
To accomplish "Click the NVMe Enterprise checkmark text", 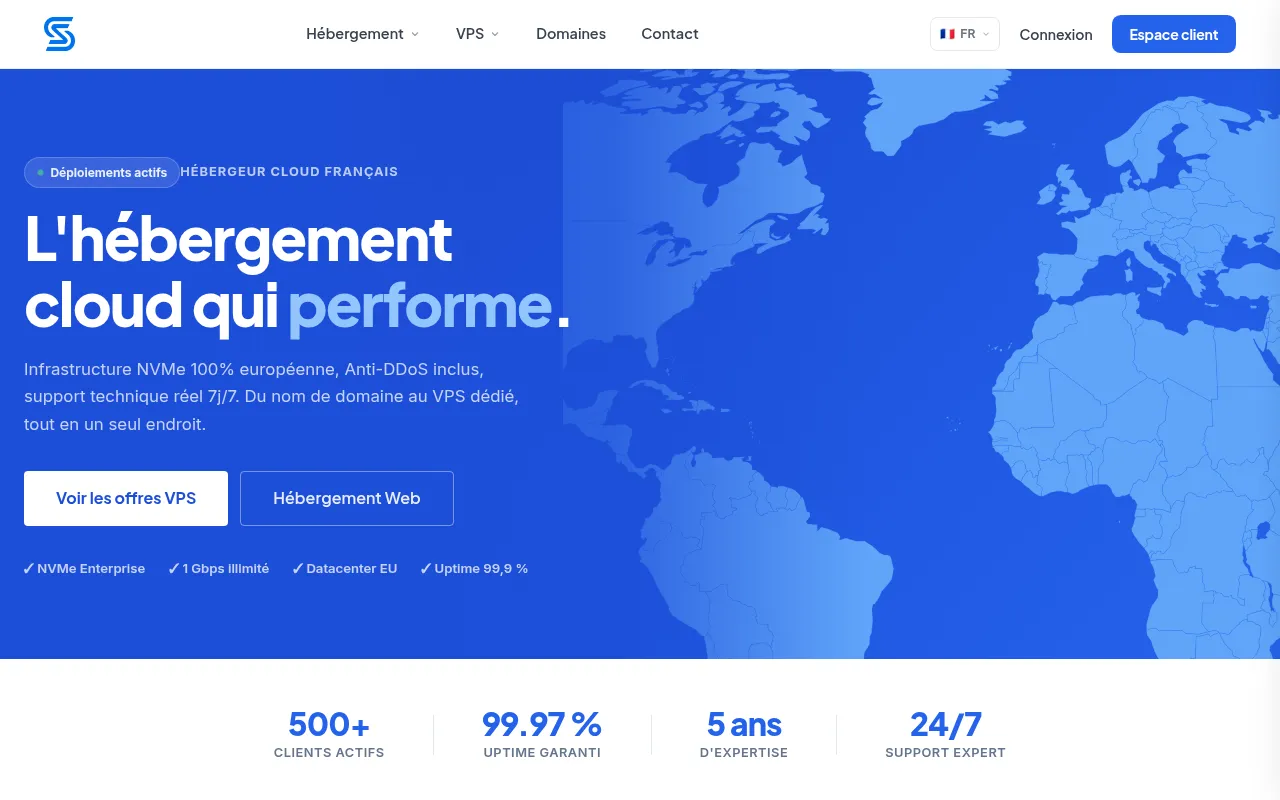I will [84, 568].
